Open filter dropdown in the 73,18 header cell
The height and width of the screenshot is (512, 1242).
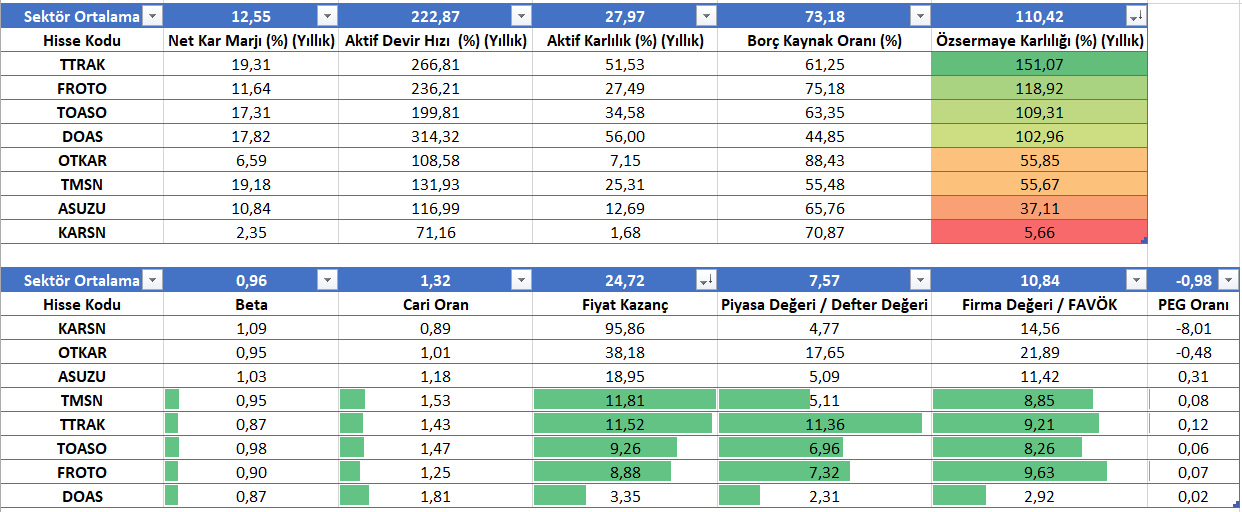point(920,16)
